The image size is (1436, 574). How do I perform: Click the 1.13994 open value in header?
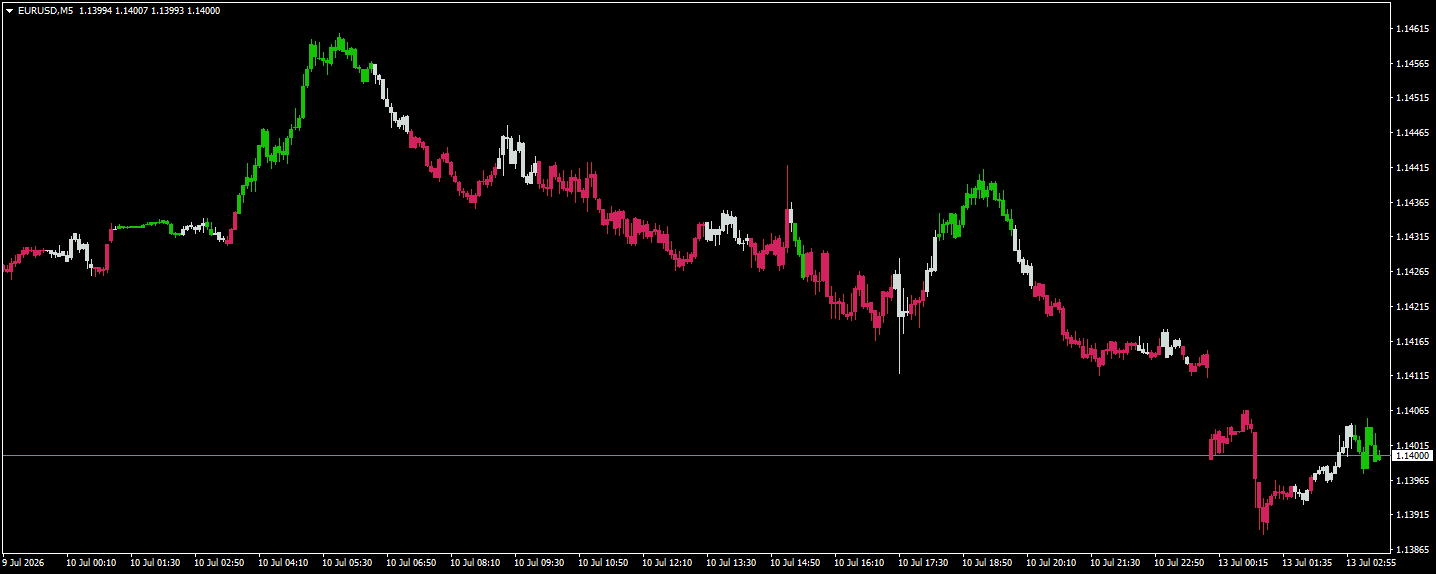click(x=96, y=11)
